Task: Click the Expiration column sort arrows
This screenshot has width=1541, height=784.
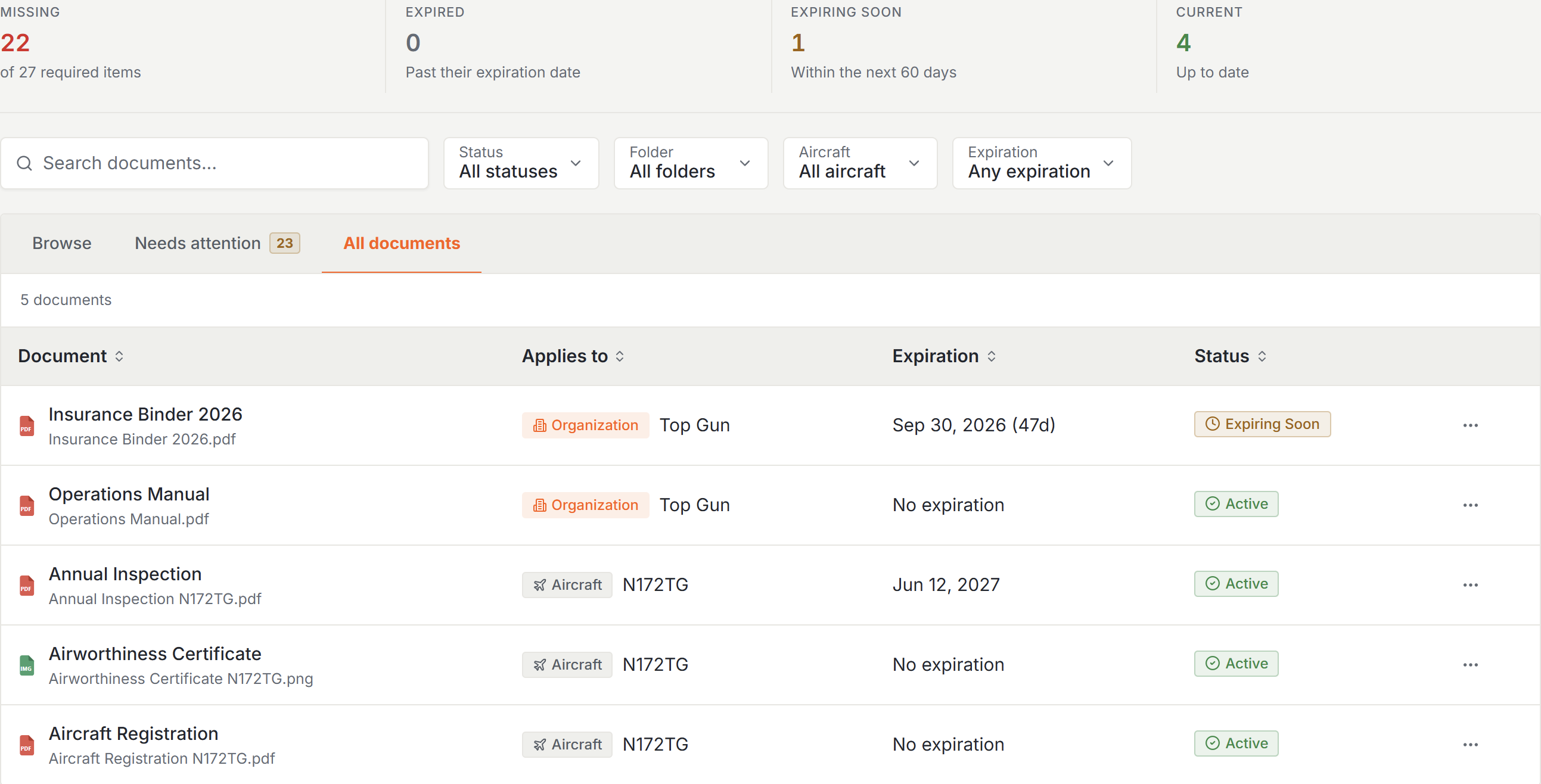Action: (991, 356)
